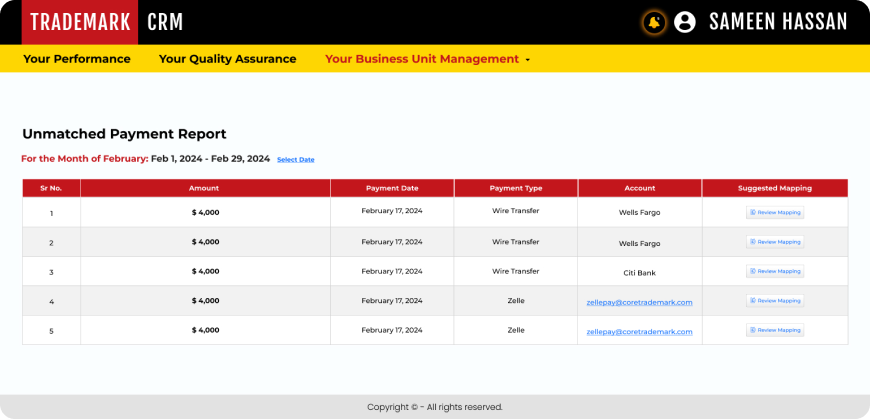Viewport: 870px width, 419px height.
Task: Expand Your Business Unit Management dropdown
Action: click(x=427, y=59)
